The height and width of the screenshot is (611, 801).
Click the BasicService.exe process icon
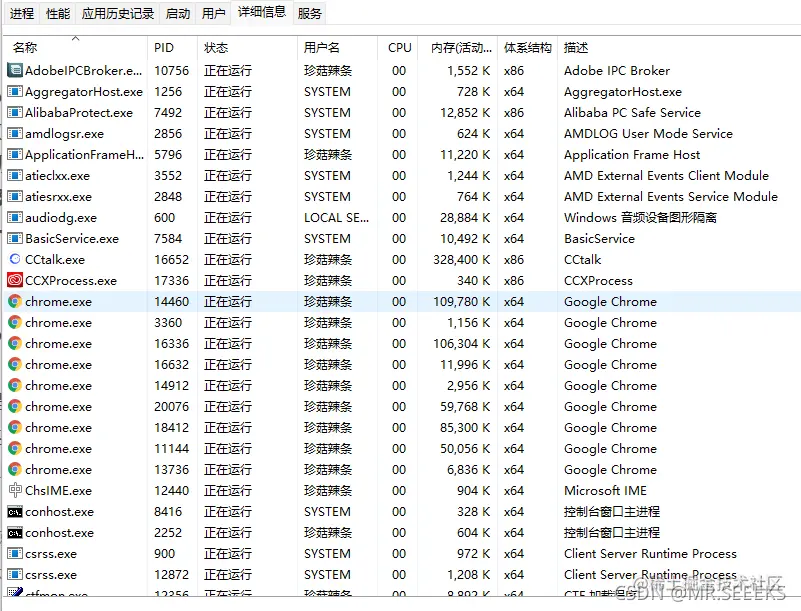click(15, 238)
